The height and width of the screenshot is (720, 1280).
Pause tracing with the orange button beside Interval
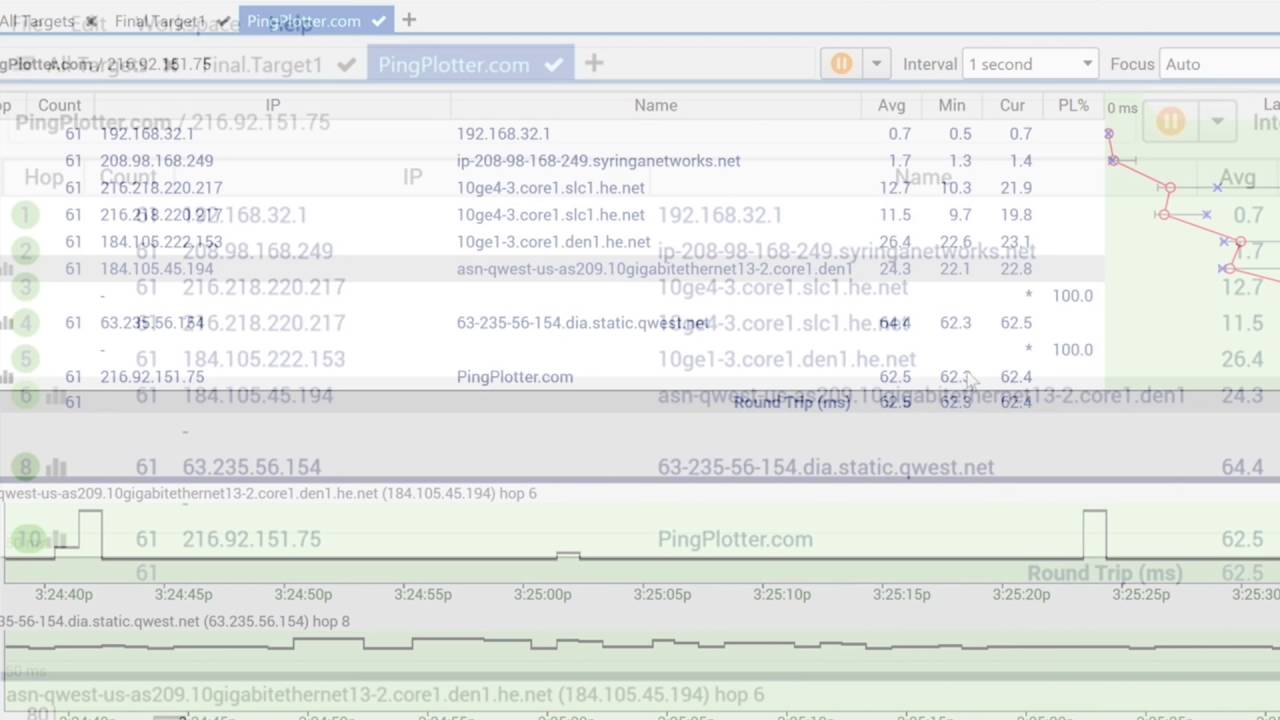[x=841, y=64]
